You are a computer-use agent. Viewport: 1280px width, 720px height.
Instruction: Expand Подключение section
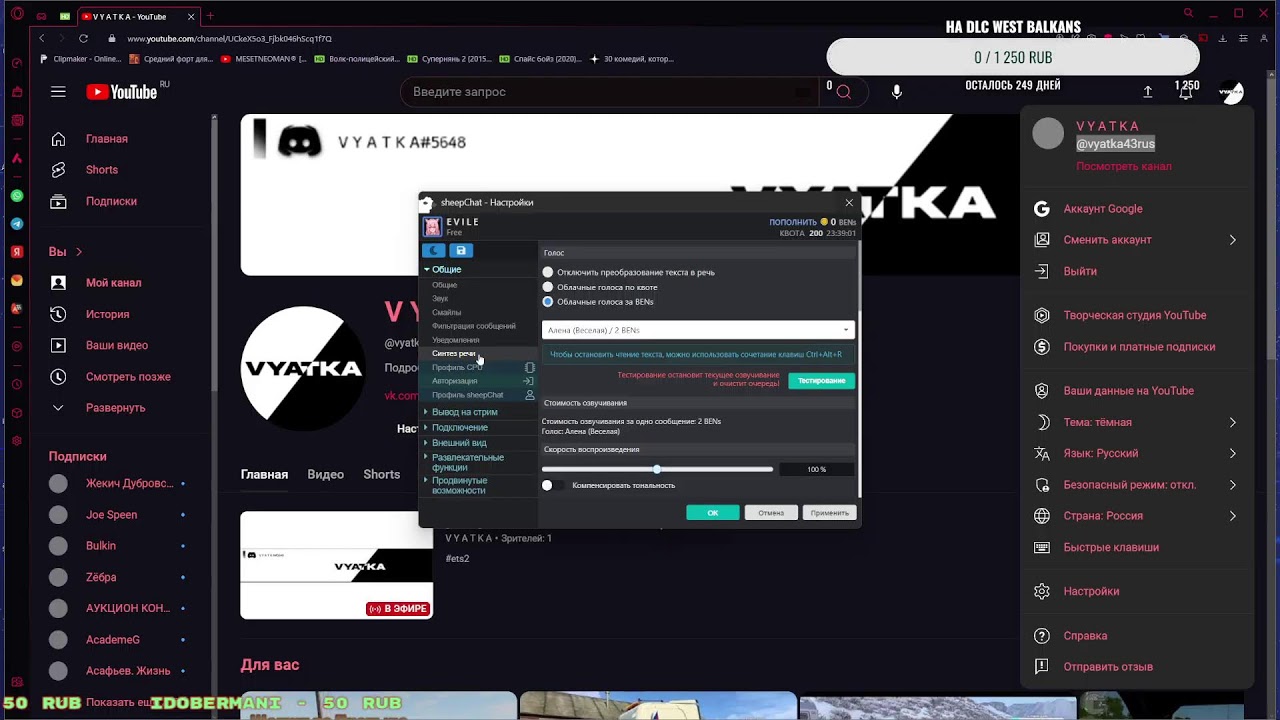click(426, 427)
